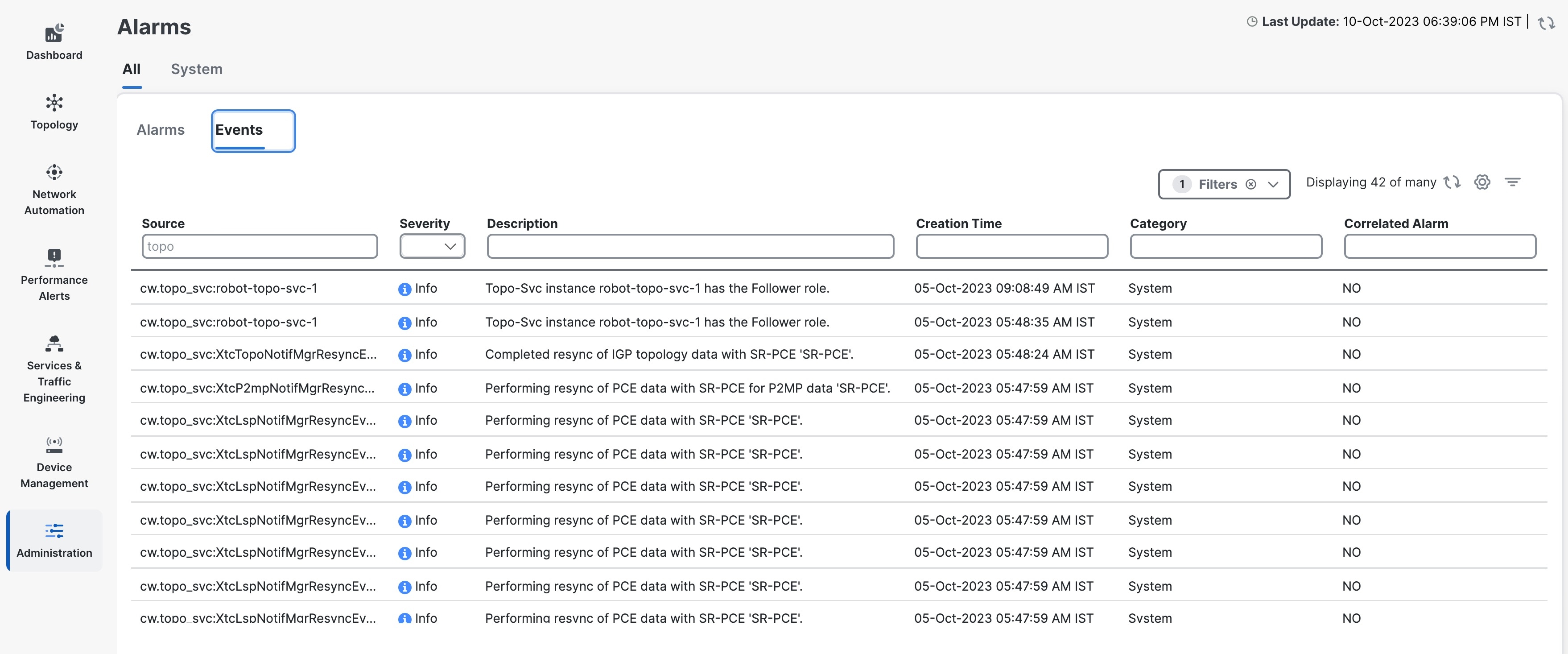Click the Correlated Alarm filter field

pyautogui.click(x=1440, y=246)
